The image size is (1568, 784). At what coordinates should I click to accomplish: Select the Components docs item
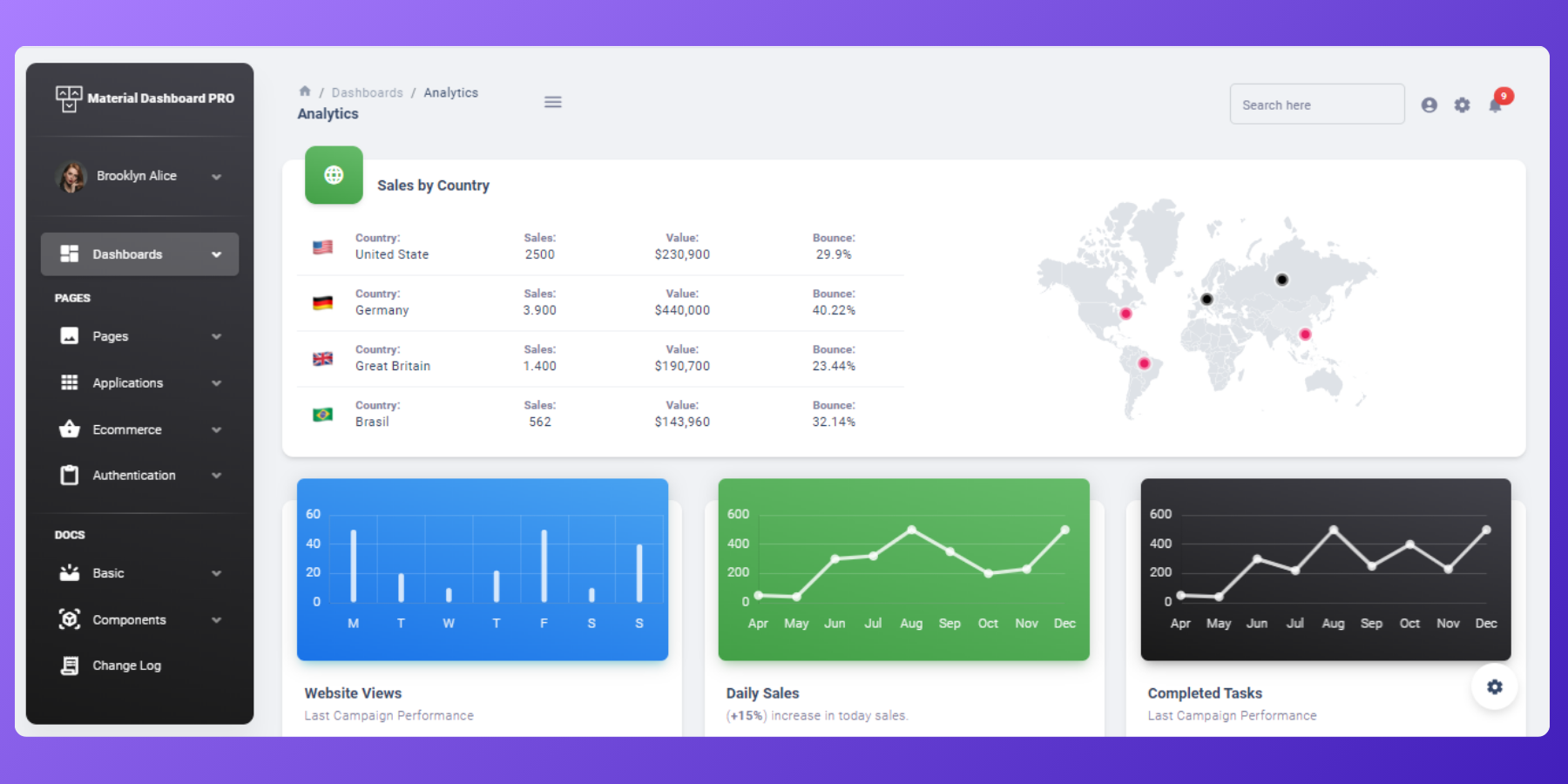click(x=139, y=620)
